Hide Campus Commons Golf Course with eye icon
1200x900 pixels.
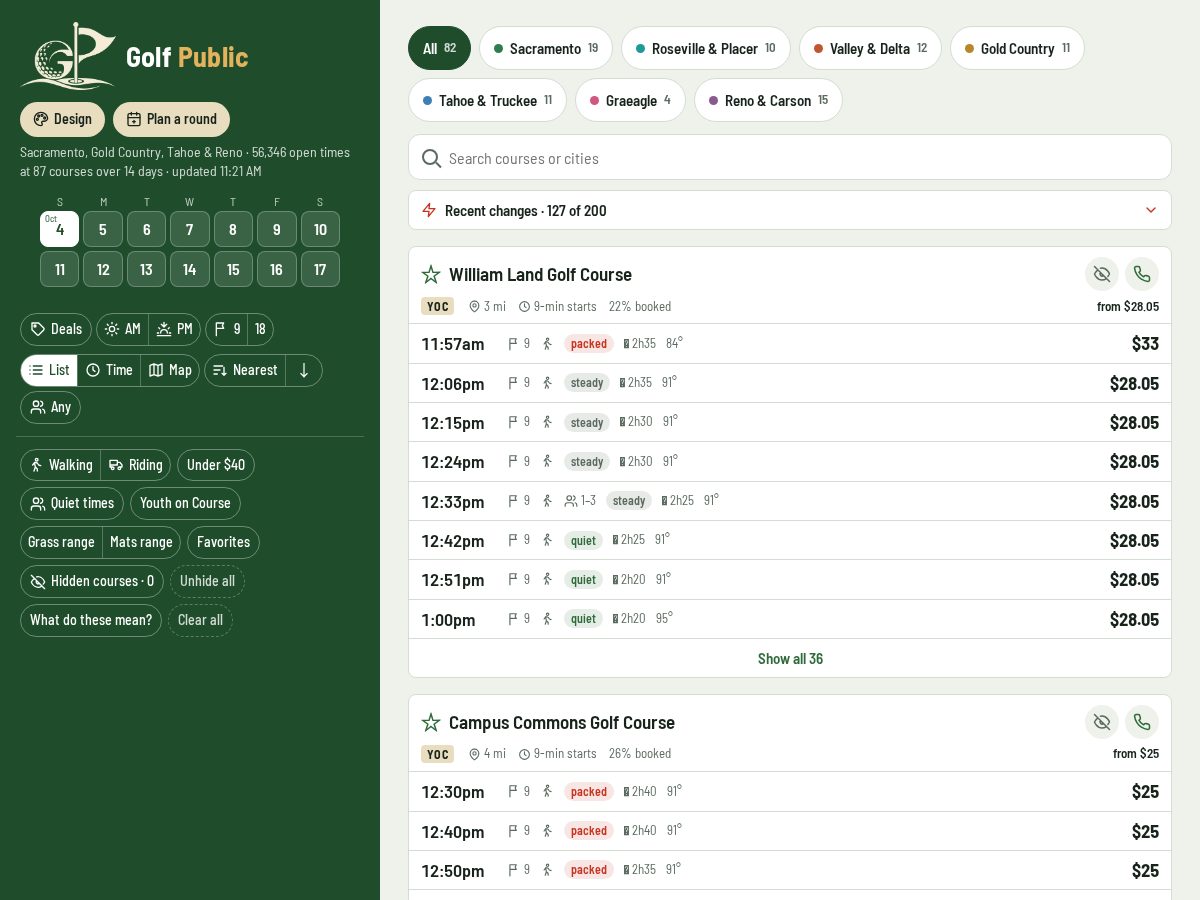[x=1102, y=722]
